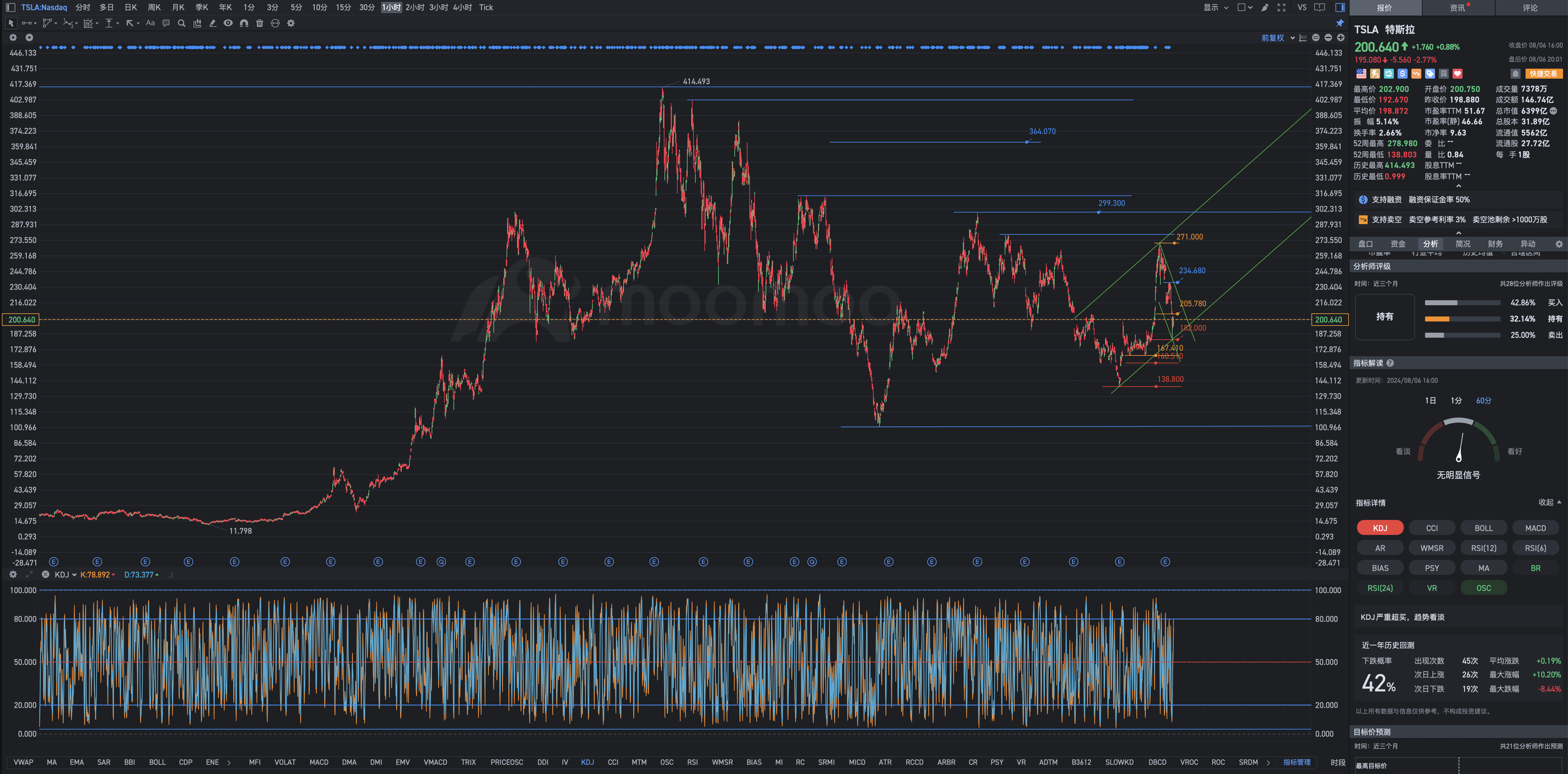Set a price alert with bell icon

click(x=1516, y=74)
